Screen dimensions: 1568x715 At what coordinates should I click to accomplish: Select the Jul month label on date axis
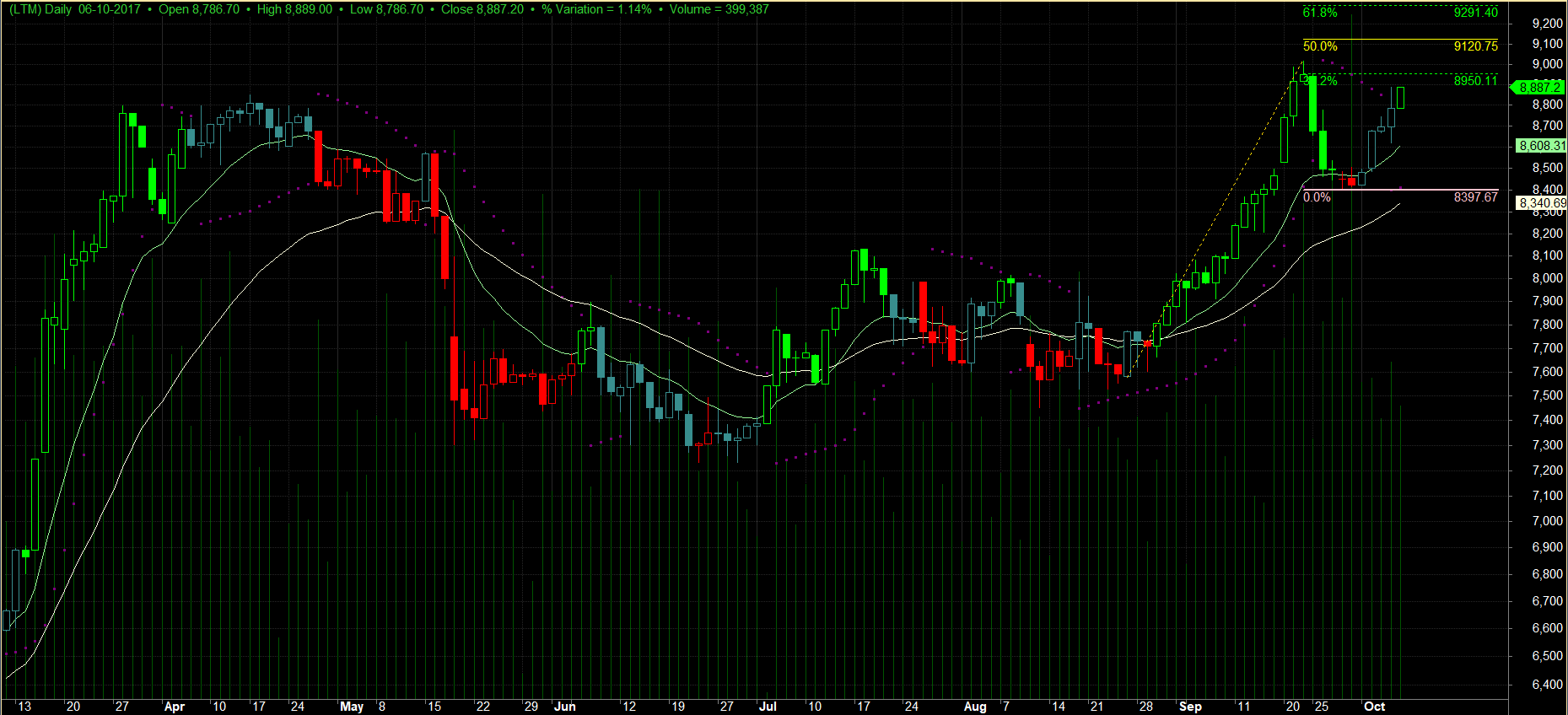tap(768, 707)
